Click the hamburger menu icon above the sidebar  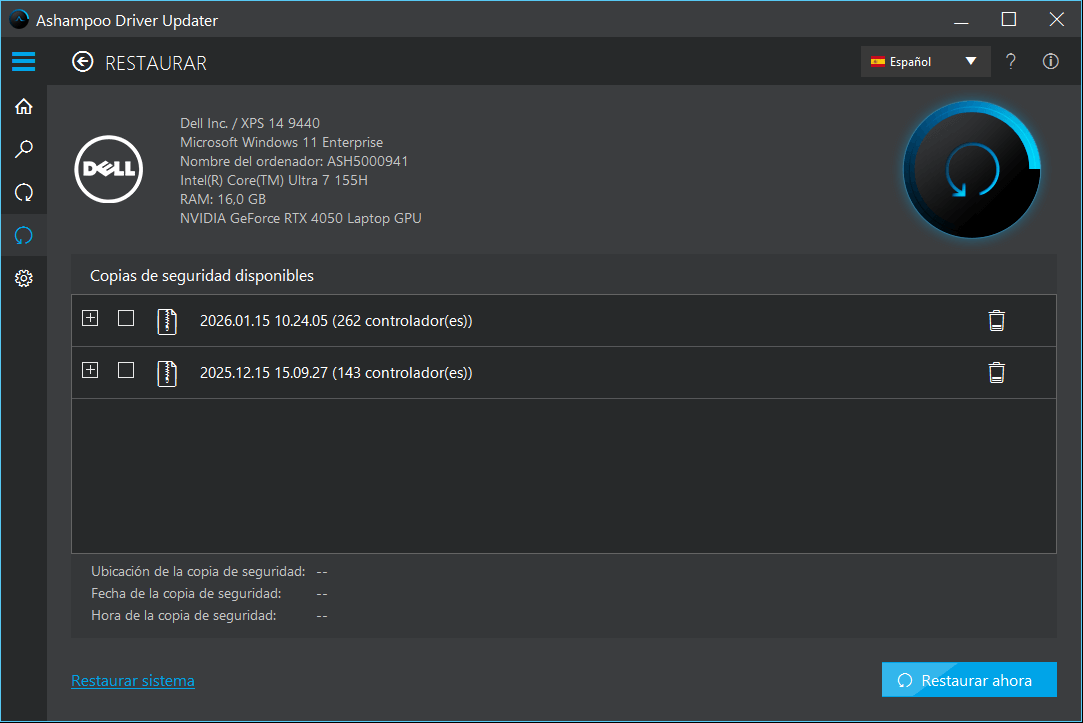click(23, 61)
